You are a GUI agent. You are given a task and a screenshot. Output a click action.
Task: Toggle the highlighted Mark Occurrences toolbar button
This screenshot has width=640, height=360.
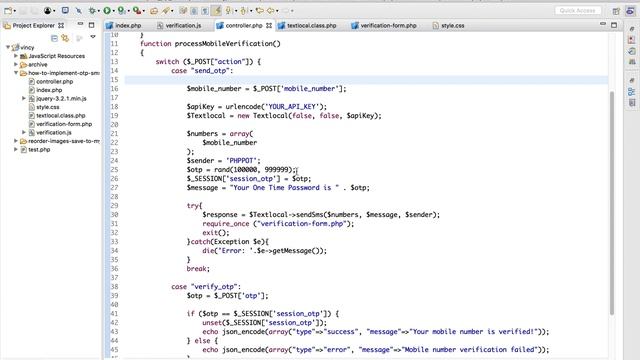217,11
